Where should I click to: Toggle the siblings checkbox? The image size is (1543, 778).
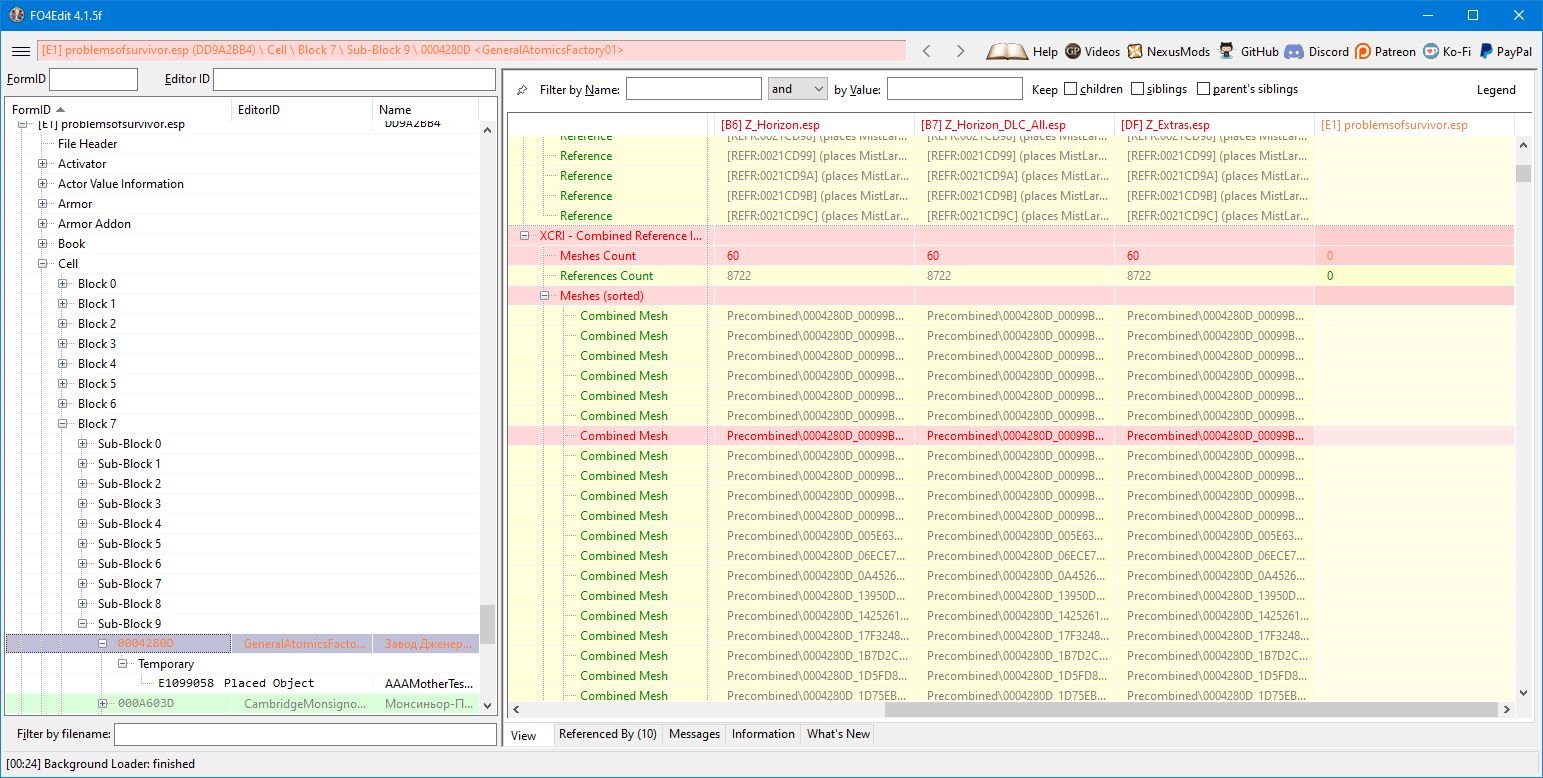point(1137,89)
